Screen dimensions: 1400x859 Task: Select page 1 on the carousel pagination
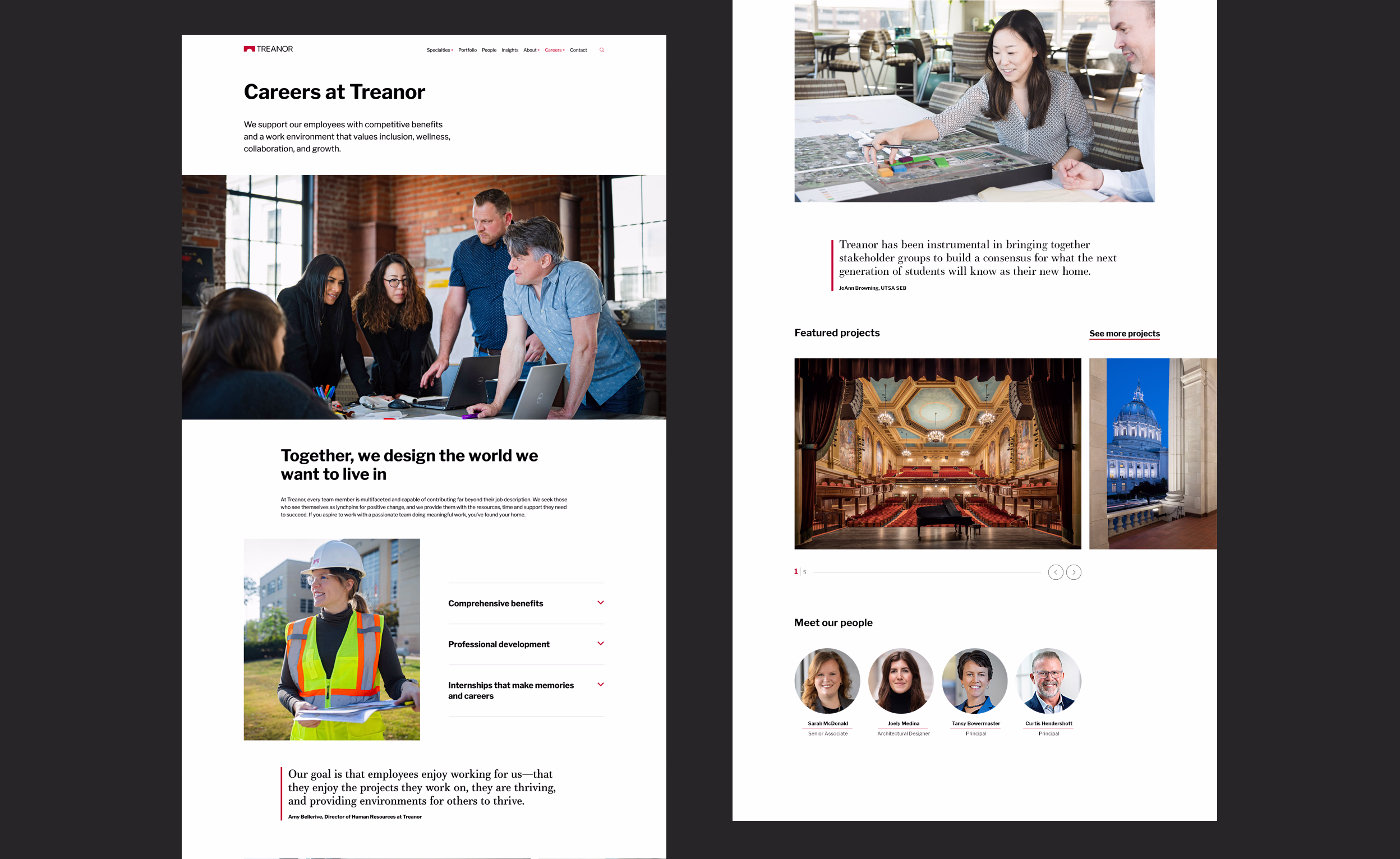(795, 572)
